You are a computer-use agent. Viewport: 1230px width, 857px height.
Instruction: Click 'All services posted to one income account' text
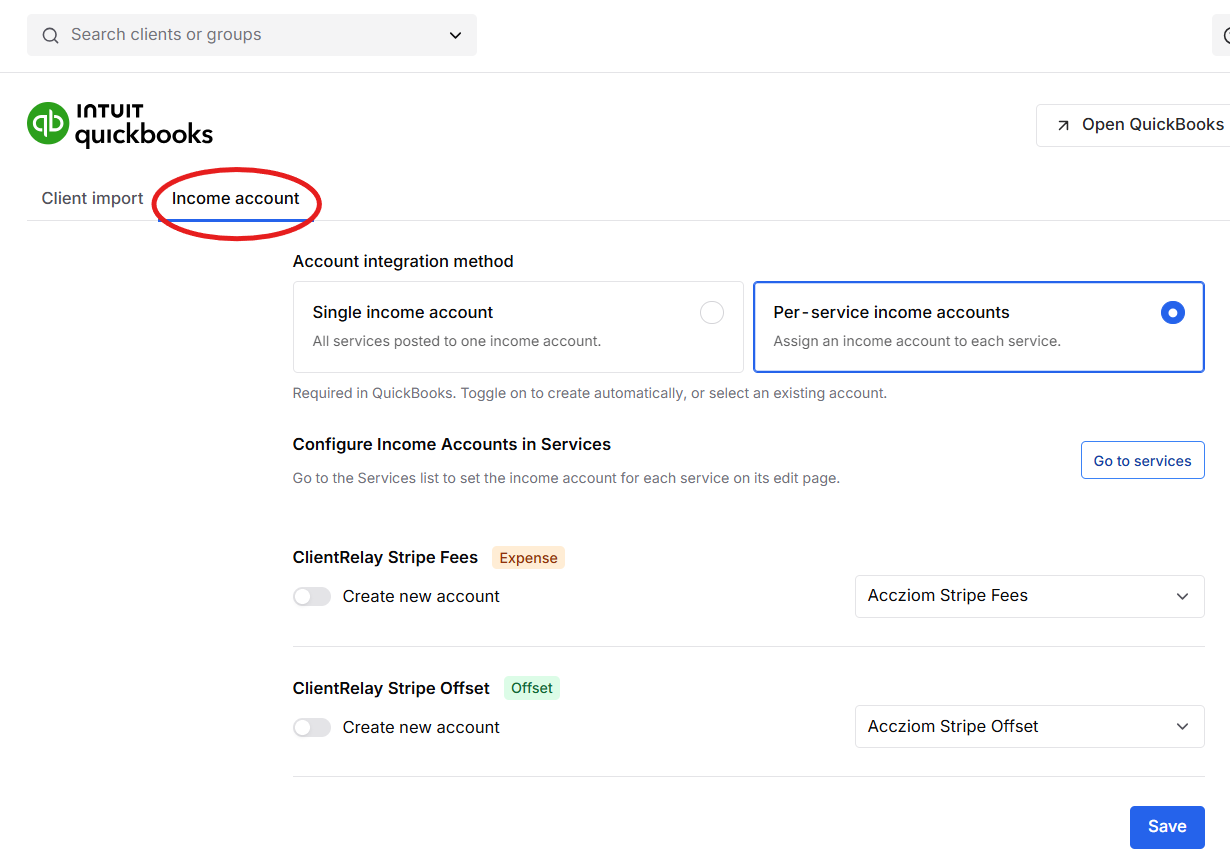point(457,341)
